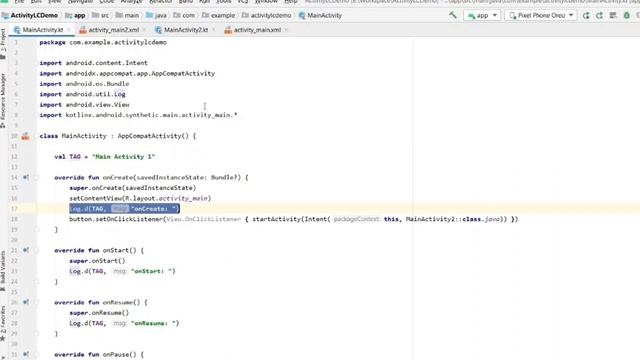Viewport: 640px width, 360px height.
Task: Click the import android.content.Intent line
Action: pyautogui.click(x=93, y=63)
